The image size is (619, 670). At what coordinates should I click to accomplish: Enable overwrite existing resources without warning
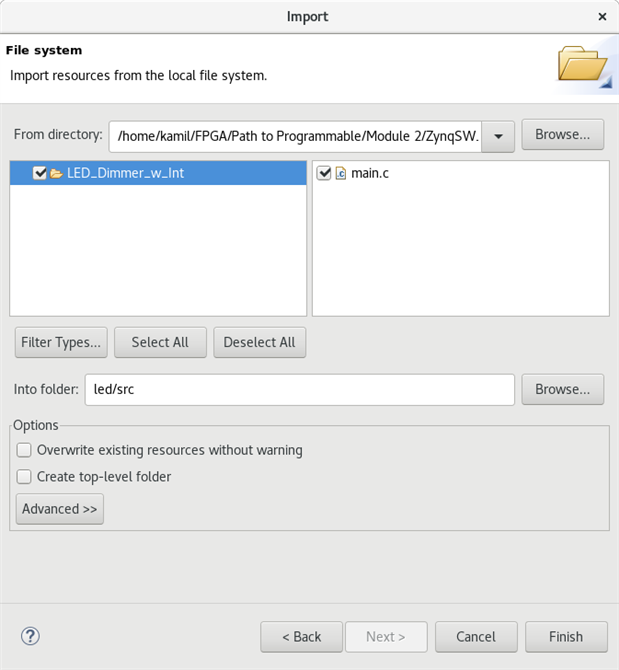point(25,450)
